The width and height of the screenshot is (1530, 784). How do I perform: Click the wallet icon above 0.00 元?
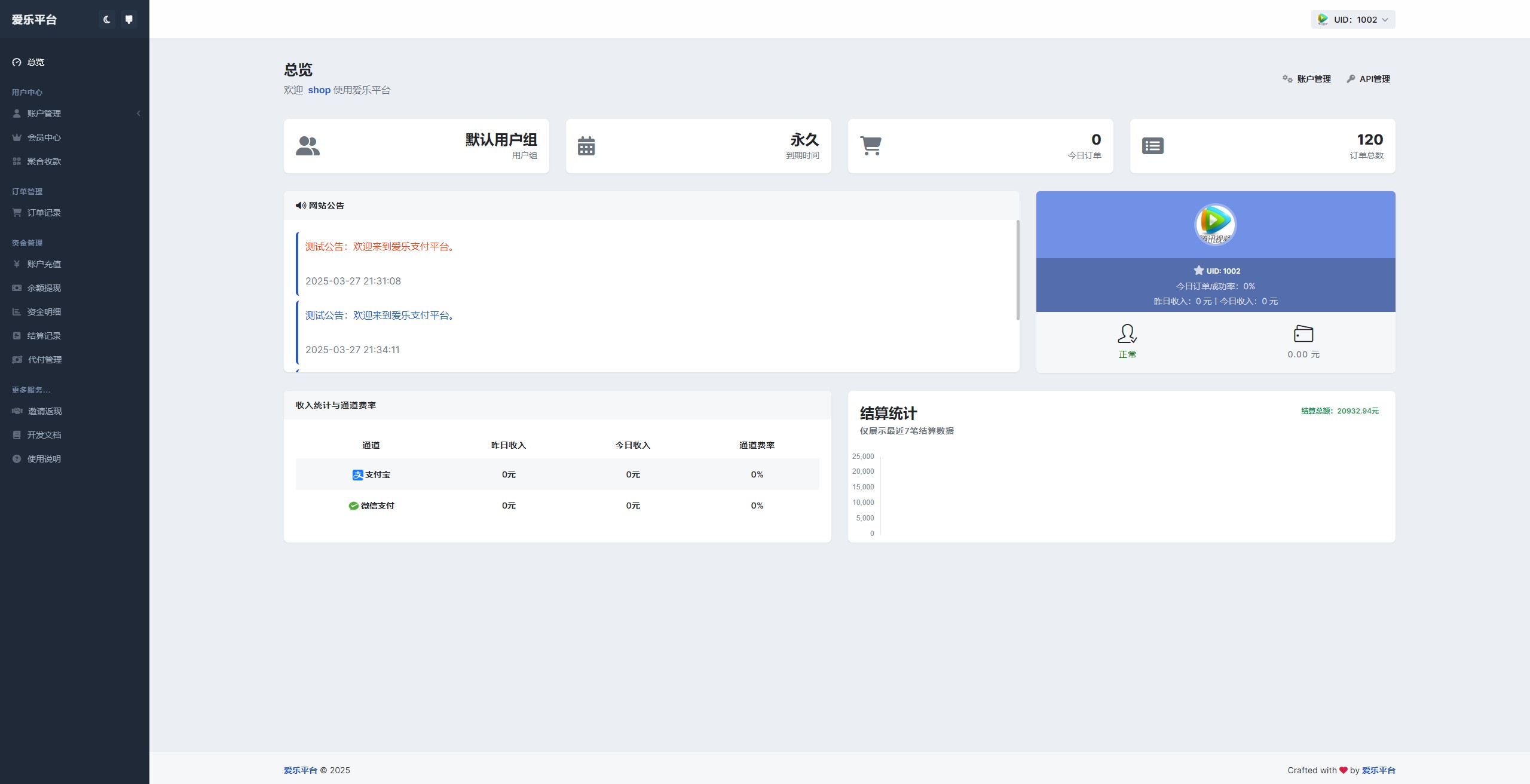tap(1303, 333)
